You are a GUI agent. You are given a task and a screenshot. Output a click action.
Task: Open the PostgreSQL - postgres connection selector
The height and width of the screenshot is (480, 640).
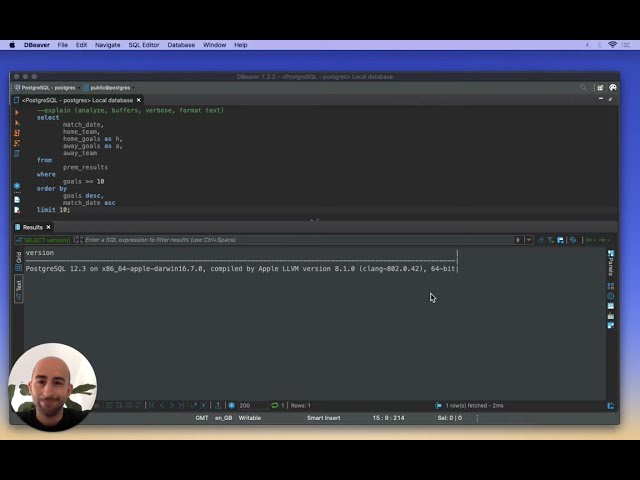click(45, 88)
